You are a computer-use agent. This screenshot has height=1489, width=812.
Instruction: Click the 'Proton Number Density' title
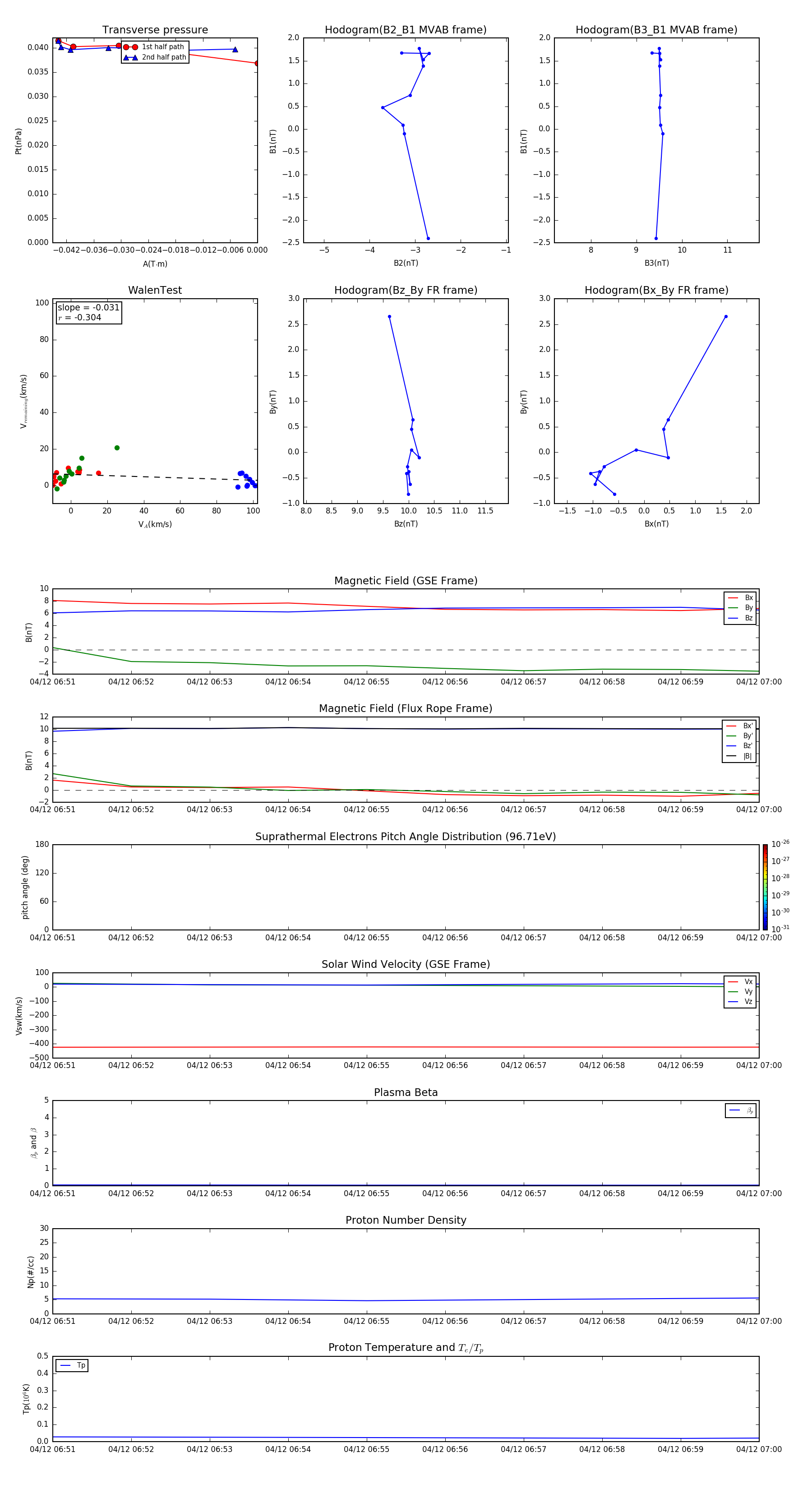[406, 1220]
